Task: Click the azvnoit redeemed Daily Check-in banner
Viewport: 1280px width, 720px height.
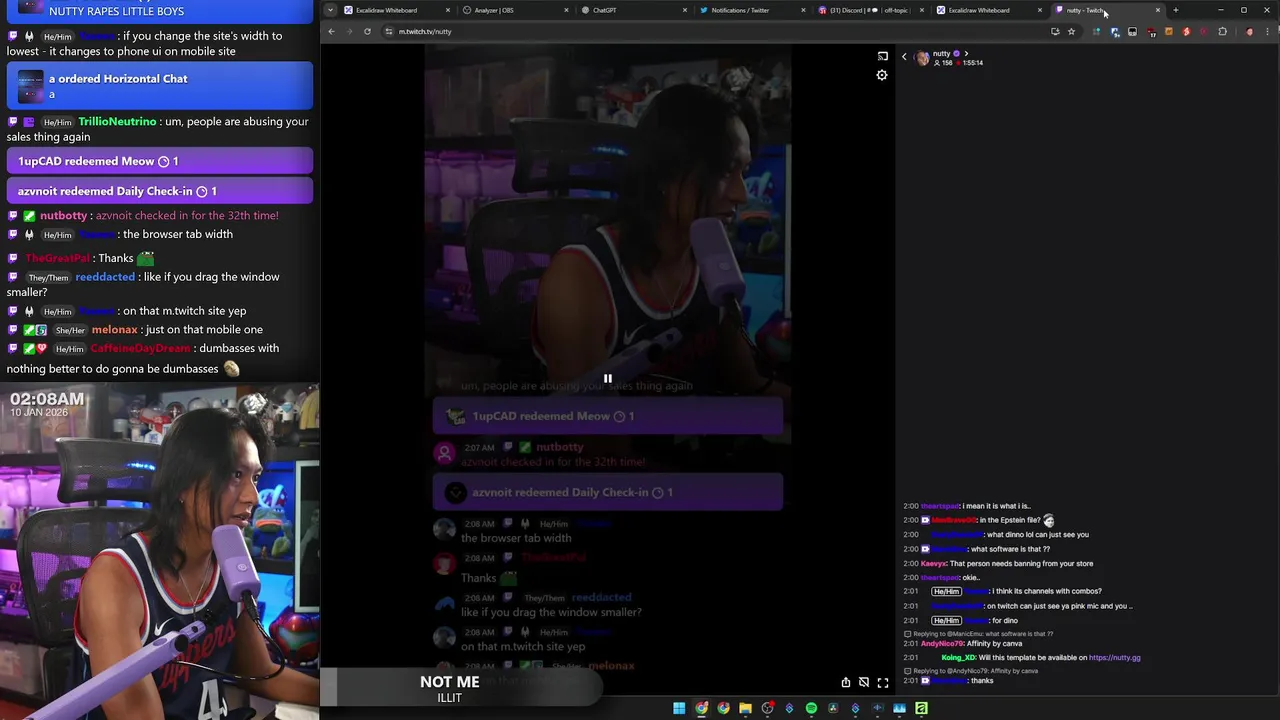Action: click(607, 492)
